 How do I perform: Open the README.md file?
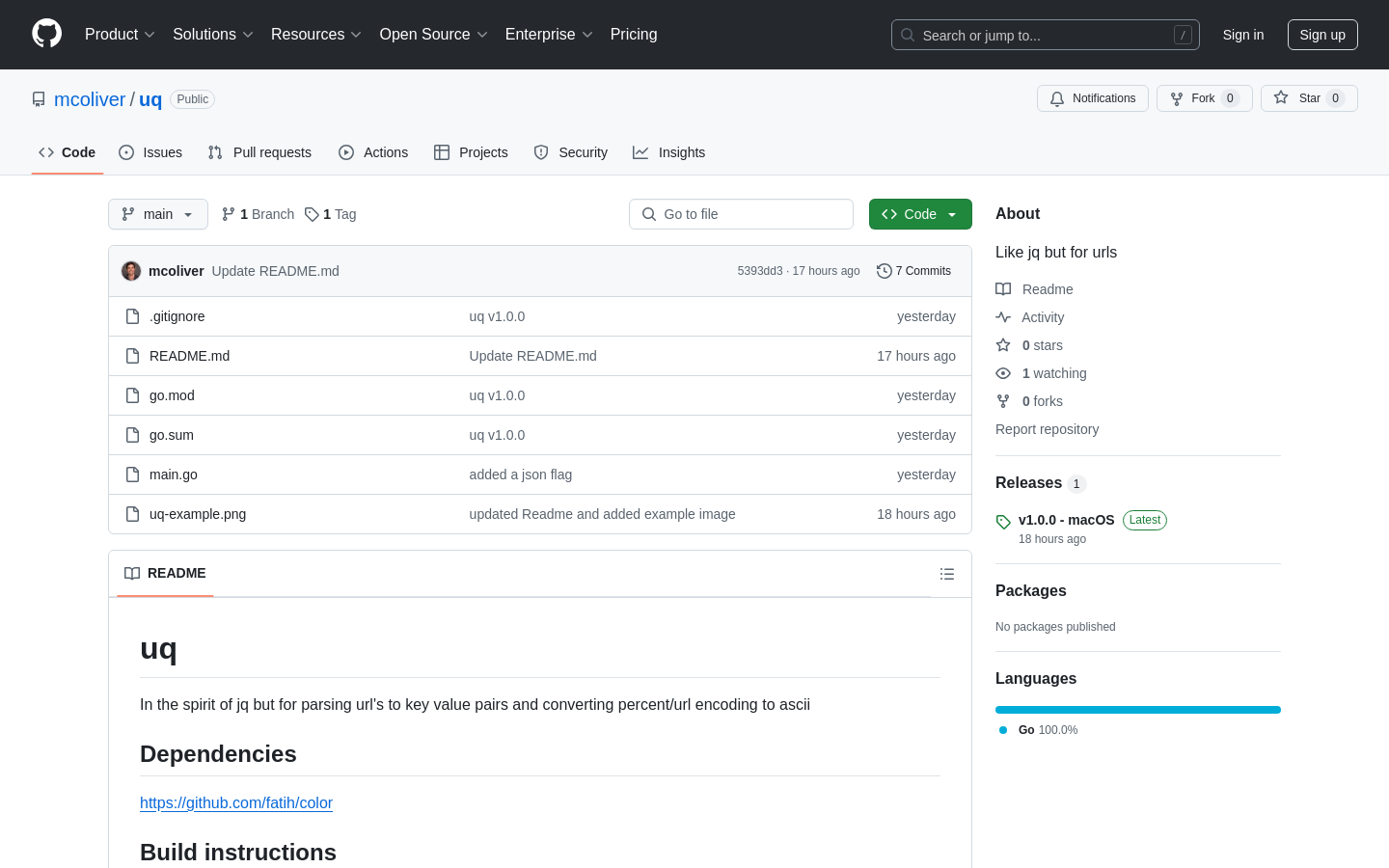coord(189,356)
